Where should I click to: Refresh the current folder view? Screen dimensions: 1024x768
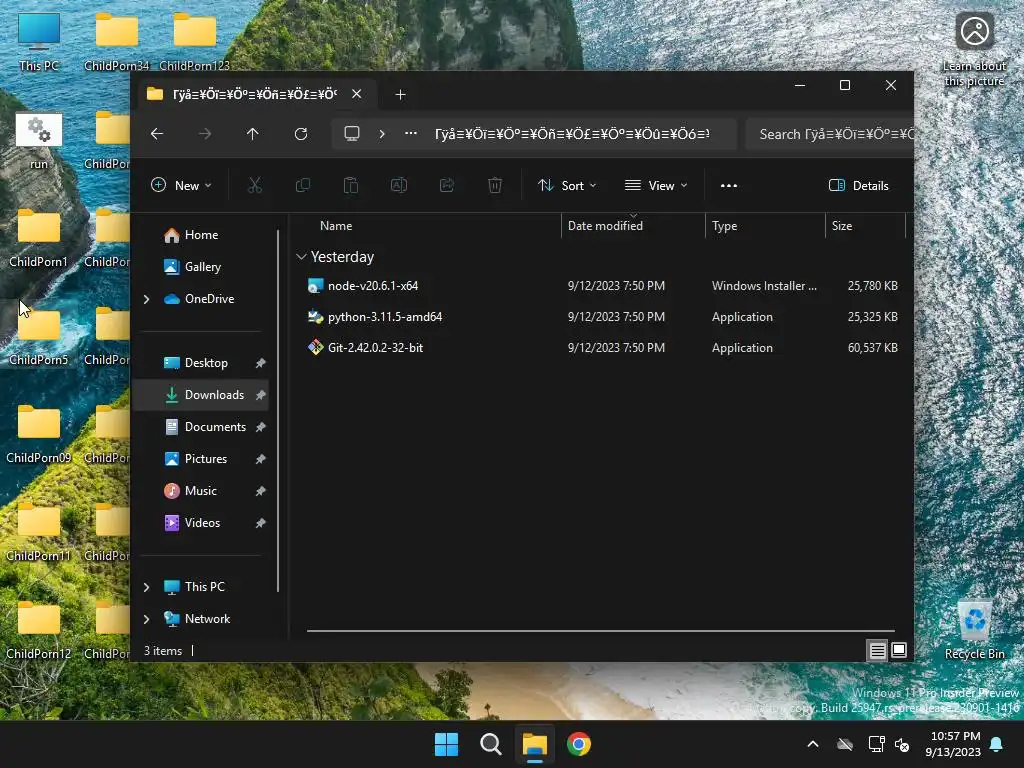(300, 134)
